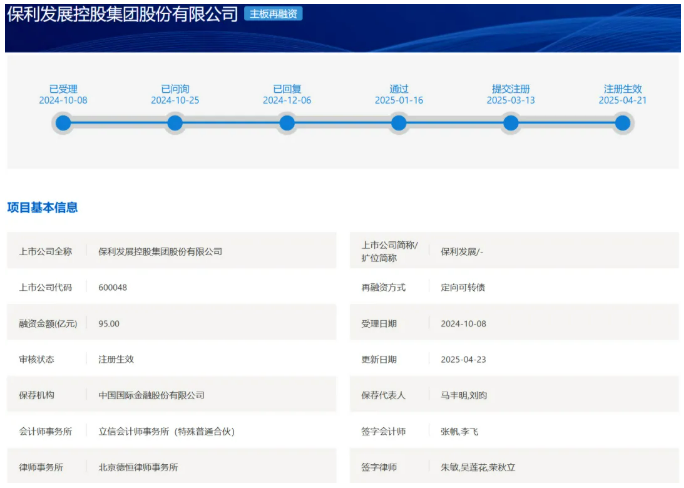The image size is (684, 488).
Task: Click the final 注册生效 timeline circle
Action: tap(622, 123)
